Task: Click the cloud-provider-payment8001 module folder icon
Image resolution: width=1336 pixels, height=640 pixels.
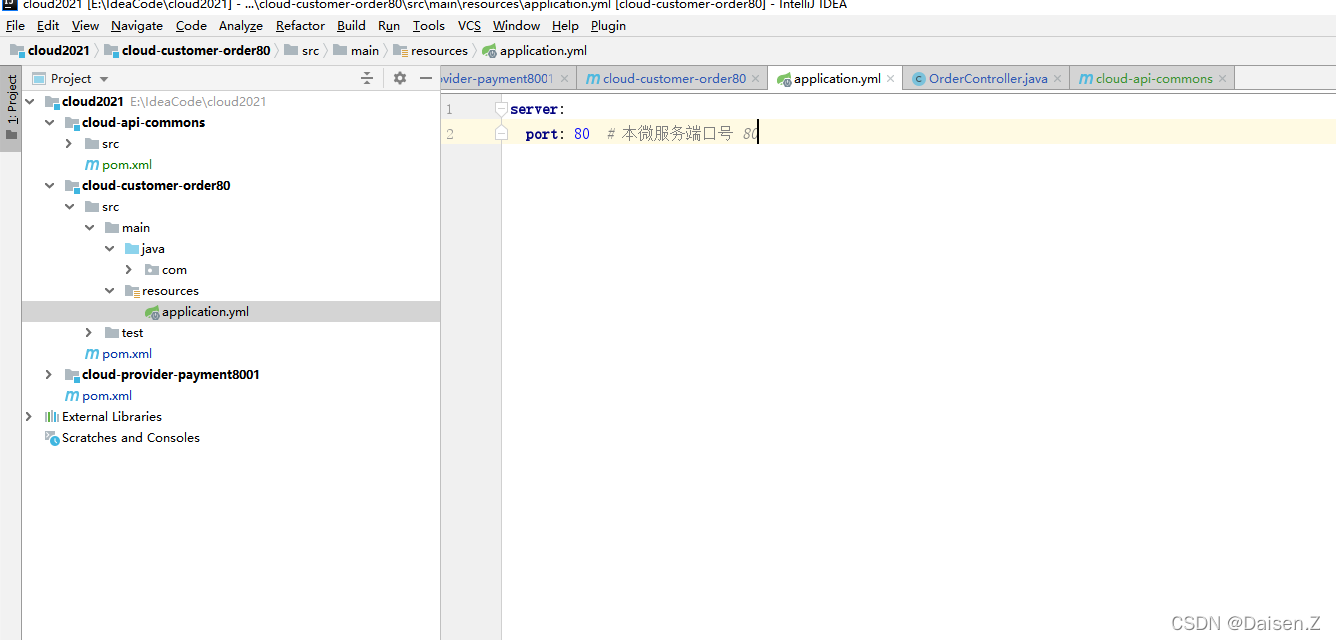Action: click(x=72, y=375)
